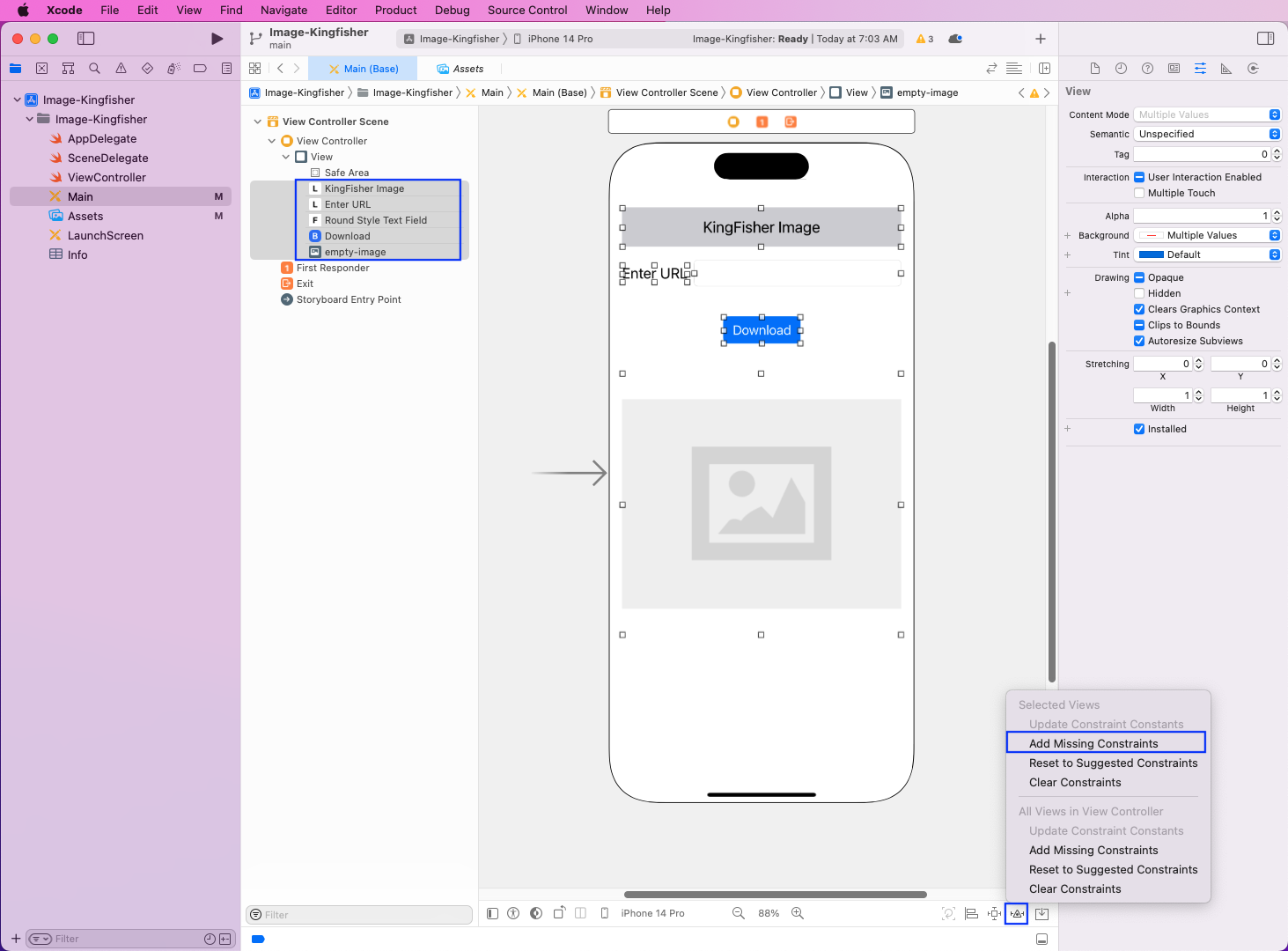Screen dimensions: 1288x951
Task: Open the Project navigator folder icon
Action: pyautogui.click(x=15, y=69)
